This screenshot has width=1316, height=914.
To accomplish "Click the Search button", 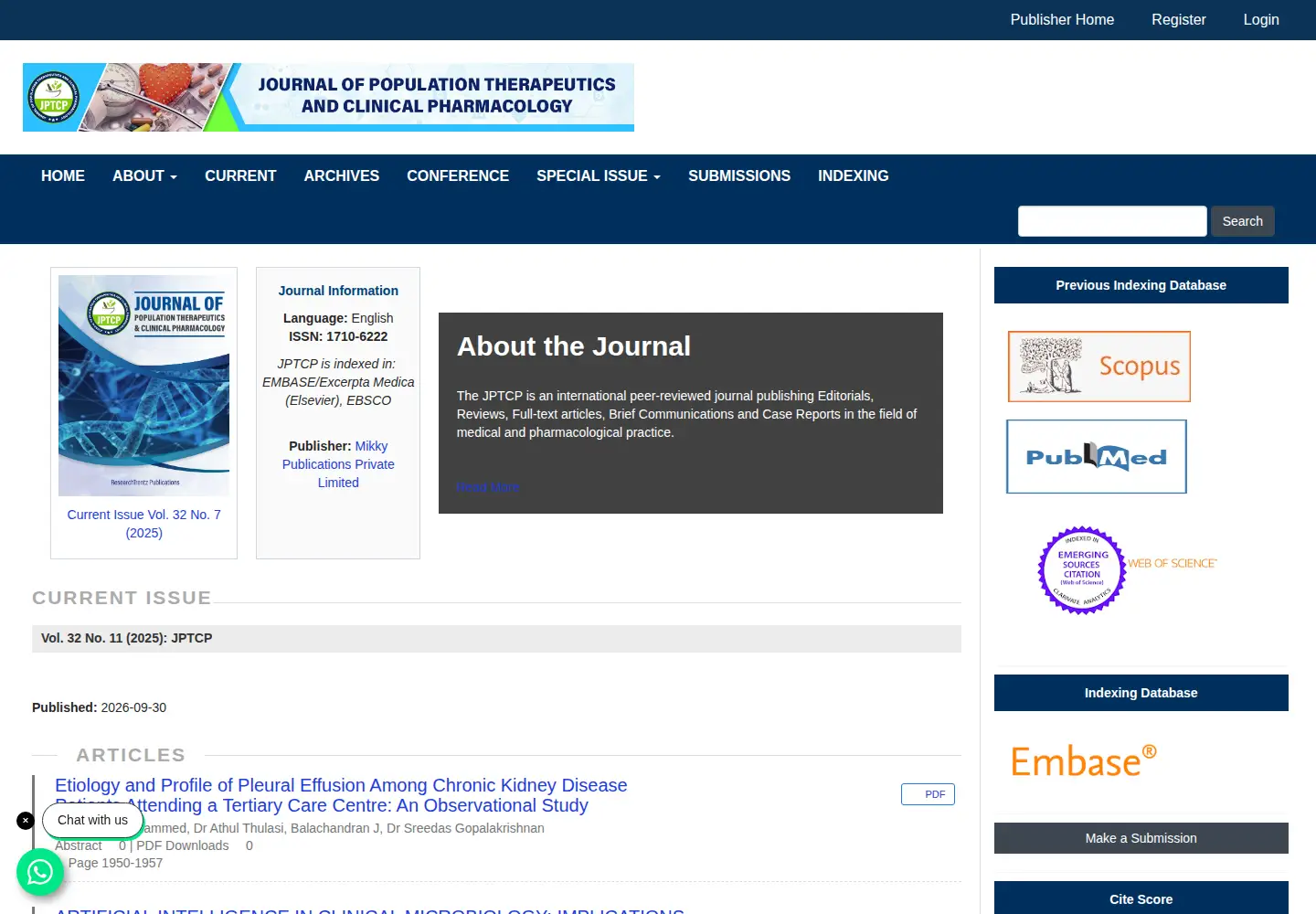I will (1243, 221).
